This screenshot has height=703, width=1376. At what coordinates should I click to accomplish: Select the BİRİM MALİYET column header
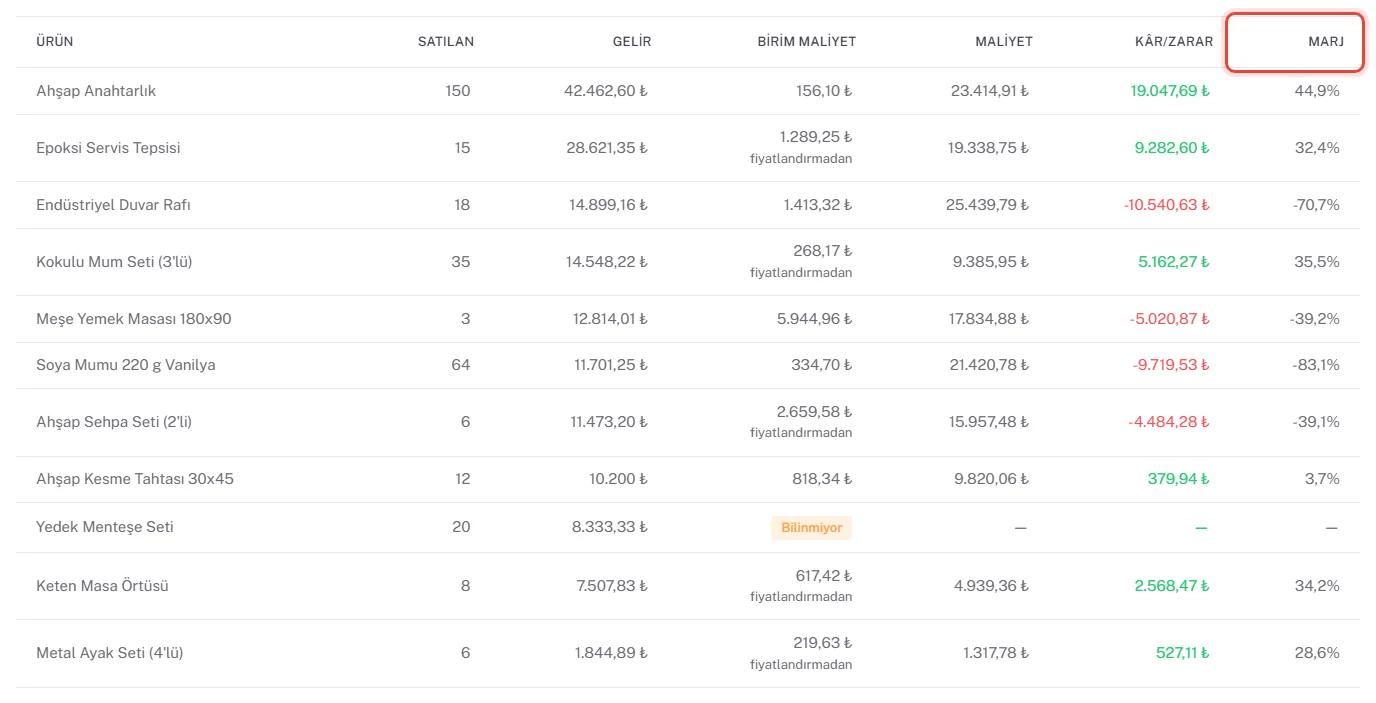point(806,42)
